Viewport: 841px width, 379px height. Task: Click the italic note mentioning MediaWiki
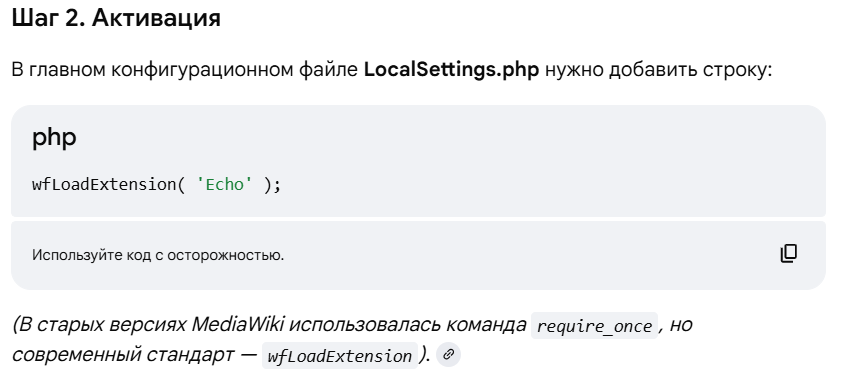[352, 340]
